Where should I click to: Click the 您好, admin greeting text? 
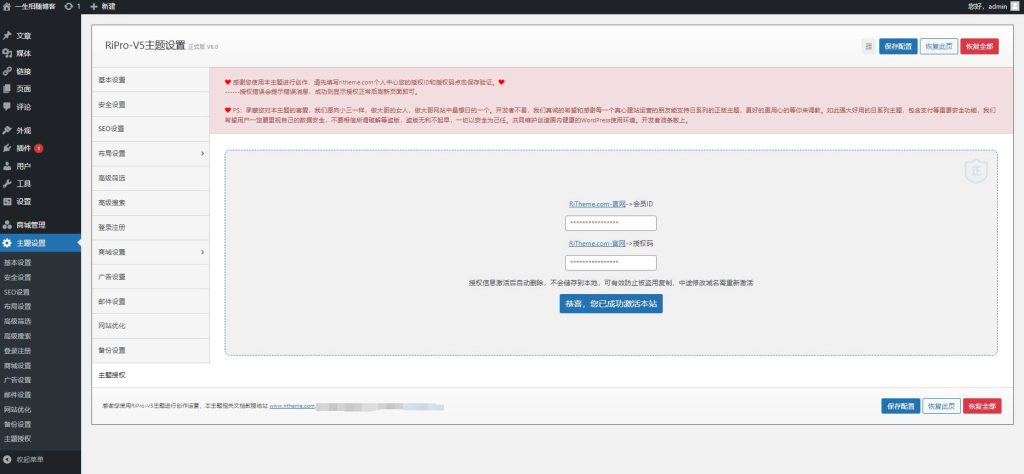(x=987, y=6)
